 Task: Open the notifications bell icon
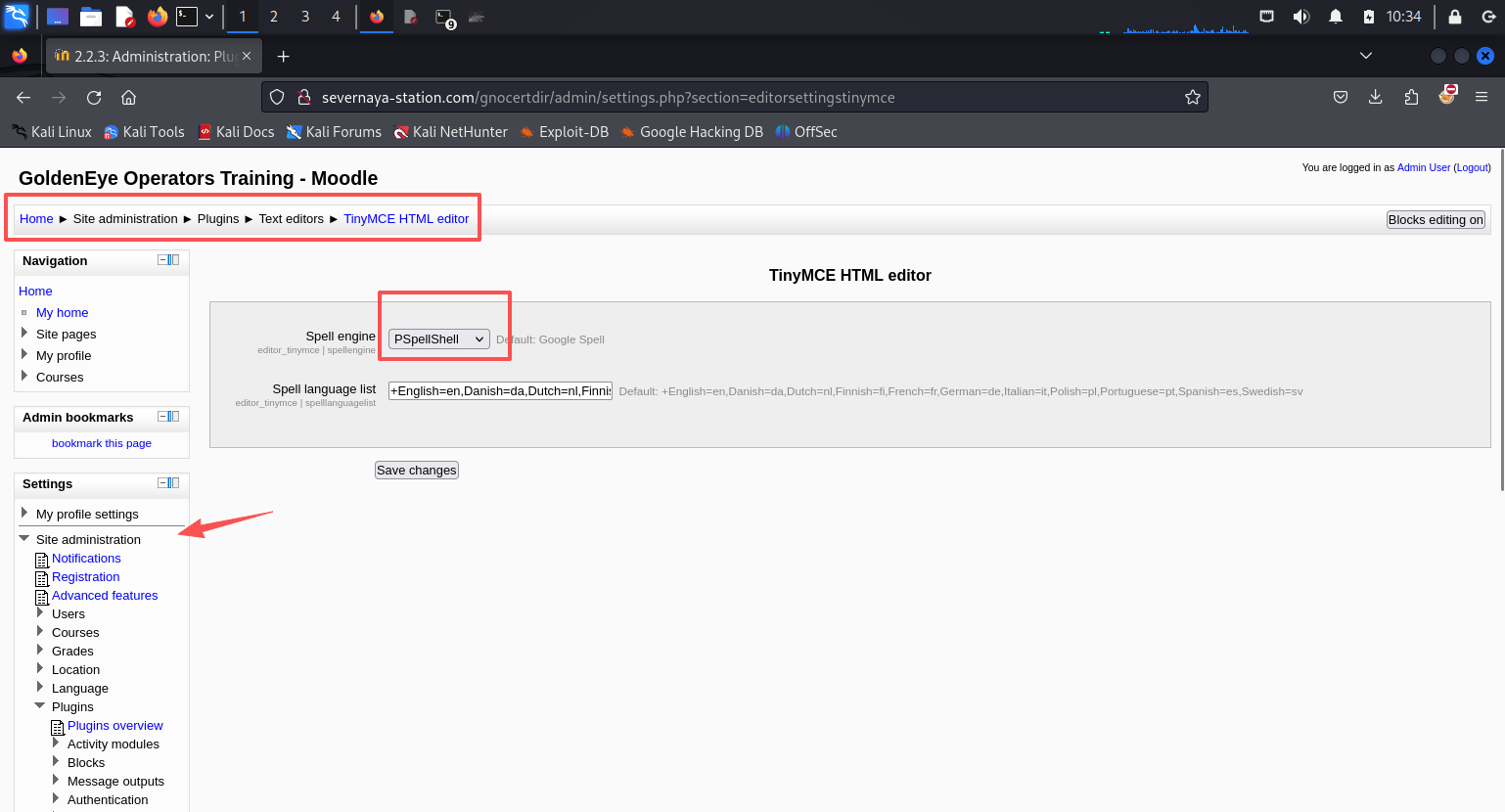[1335, 17]
